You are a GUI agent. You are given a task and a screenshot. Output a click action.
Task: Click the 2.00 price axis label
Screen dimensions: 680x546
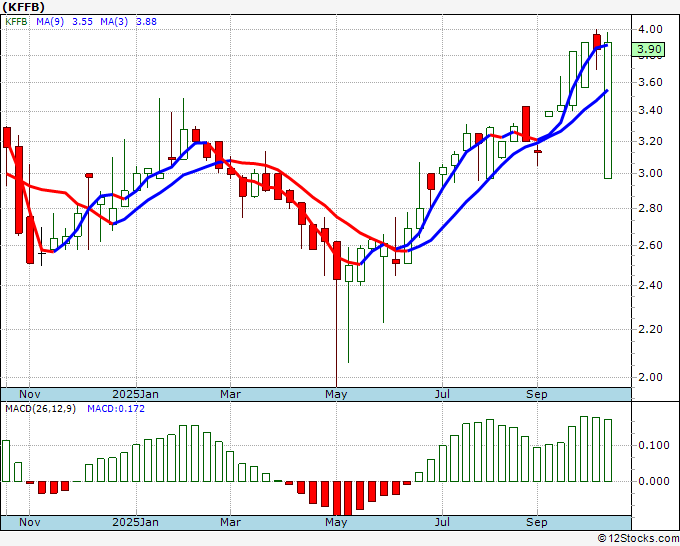click(x=650, y=377)
